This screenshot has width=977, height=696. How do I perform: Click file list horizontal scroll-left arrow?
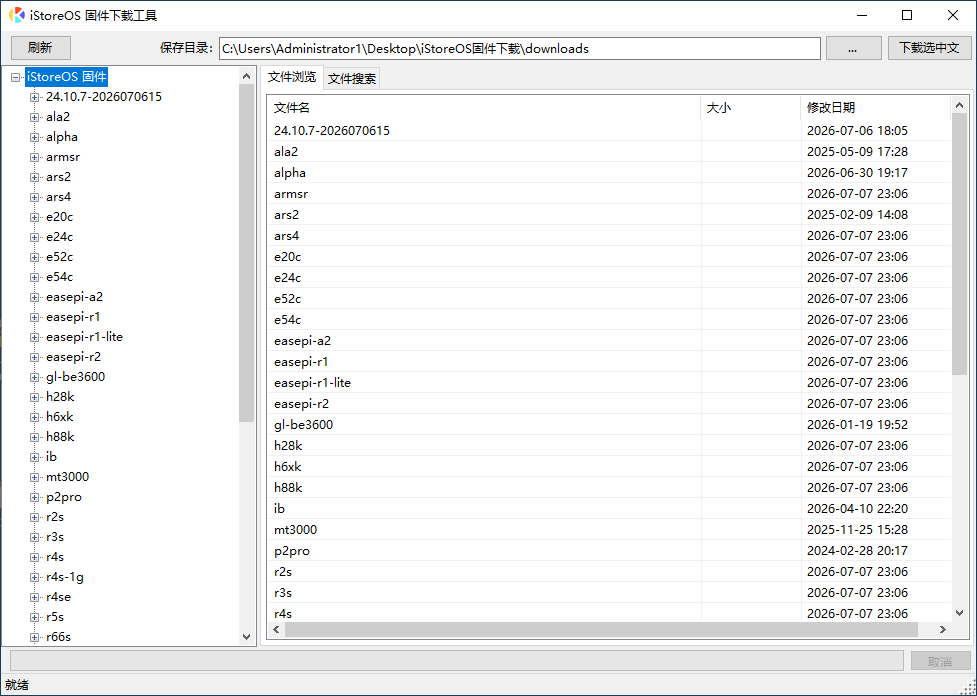[x=277, y=629]
